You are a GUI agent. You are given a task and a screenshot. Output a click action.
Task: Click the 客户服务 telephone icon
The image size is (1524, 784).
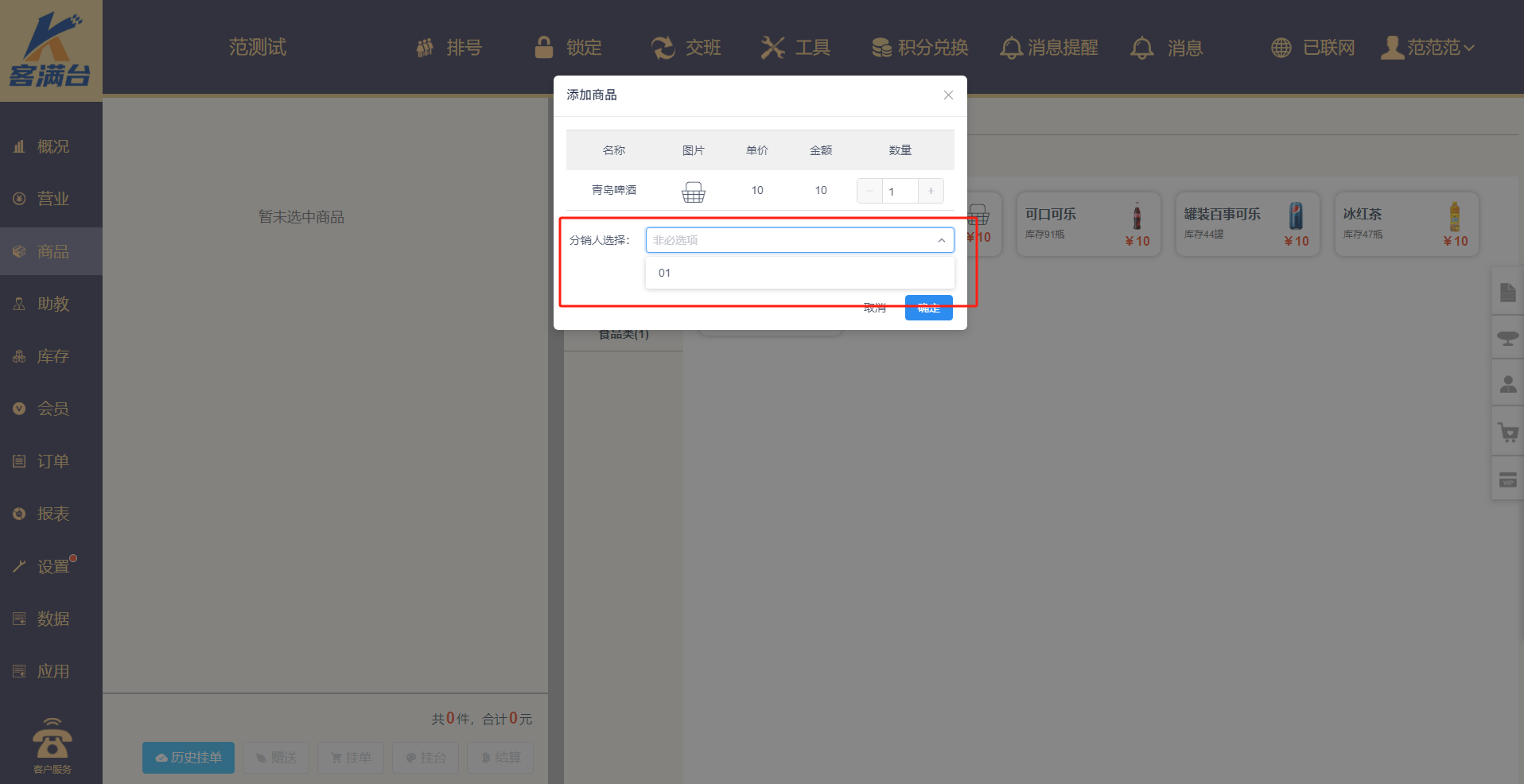(x=52, y=739)
